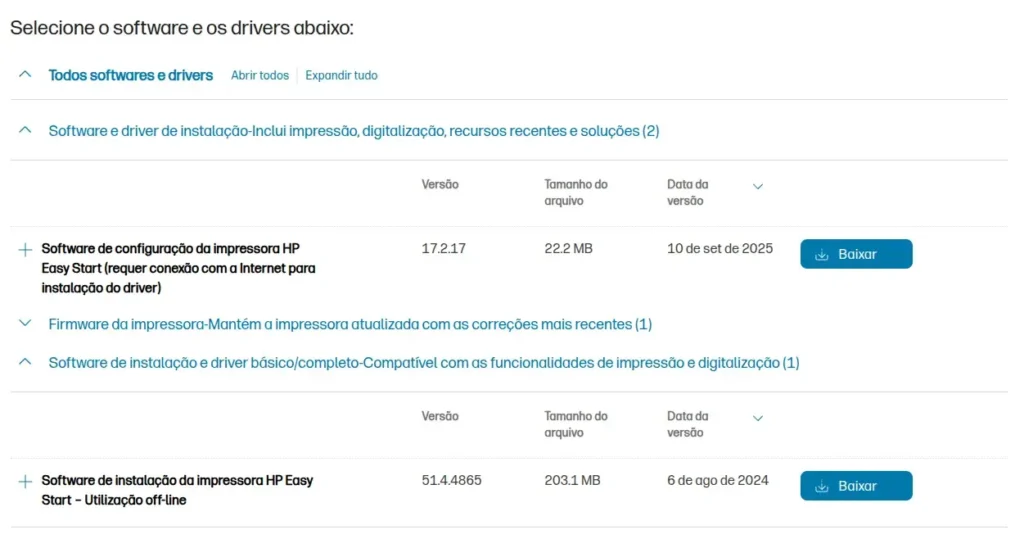
Task: Sort by Data da versão arrow in second table
Action: pyautogui.click(x=758, y=418)
